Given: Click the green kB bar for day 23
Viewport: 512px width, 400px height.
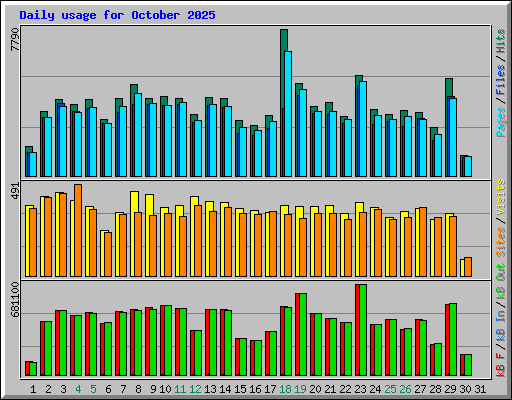Looking at the screenshot, I should click(363, 330).
